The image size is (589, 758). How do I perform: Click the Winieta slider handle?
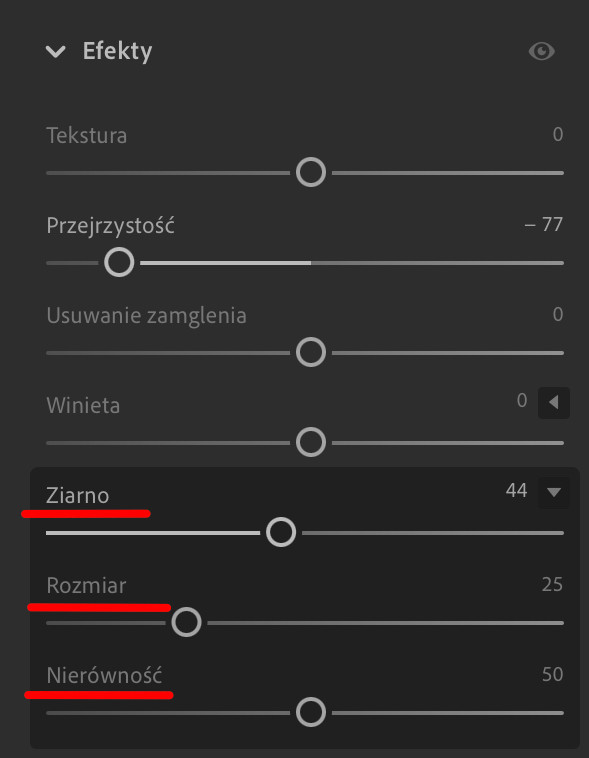(x=310, y=442)
